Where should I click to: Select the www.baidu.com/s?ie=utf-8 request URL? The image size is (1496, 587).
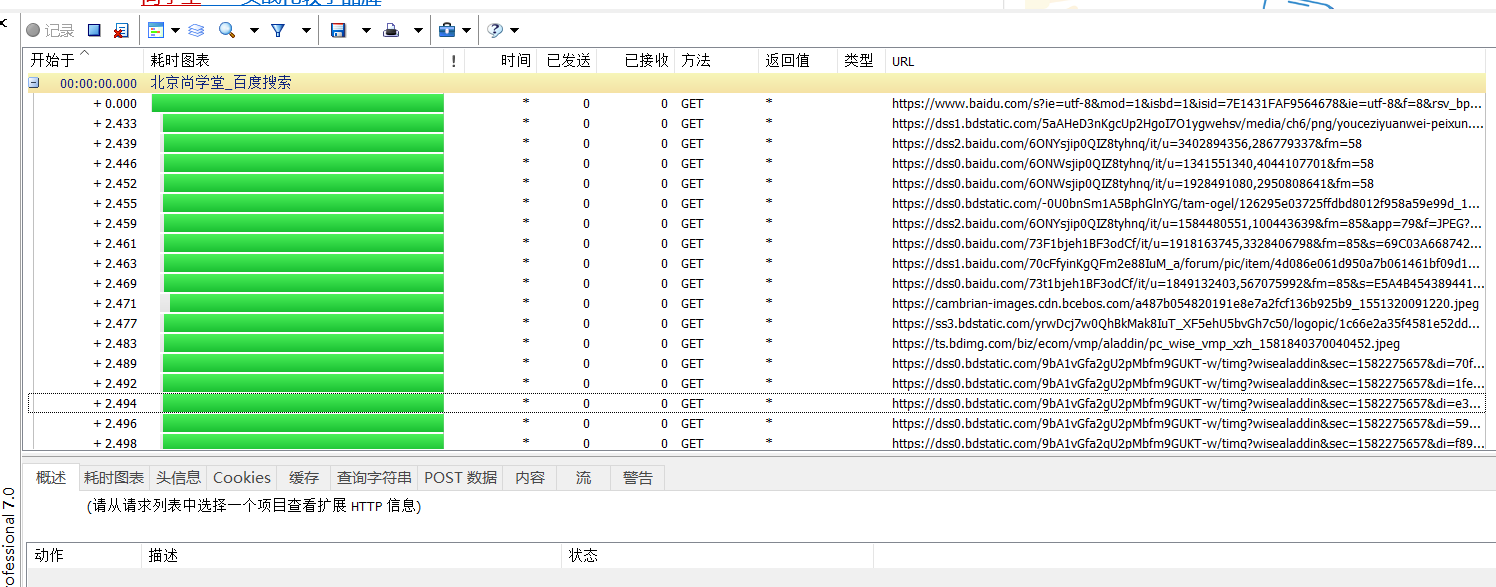pyautogui.click(x=1187, y=104)
